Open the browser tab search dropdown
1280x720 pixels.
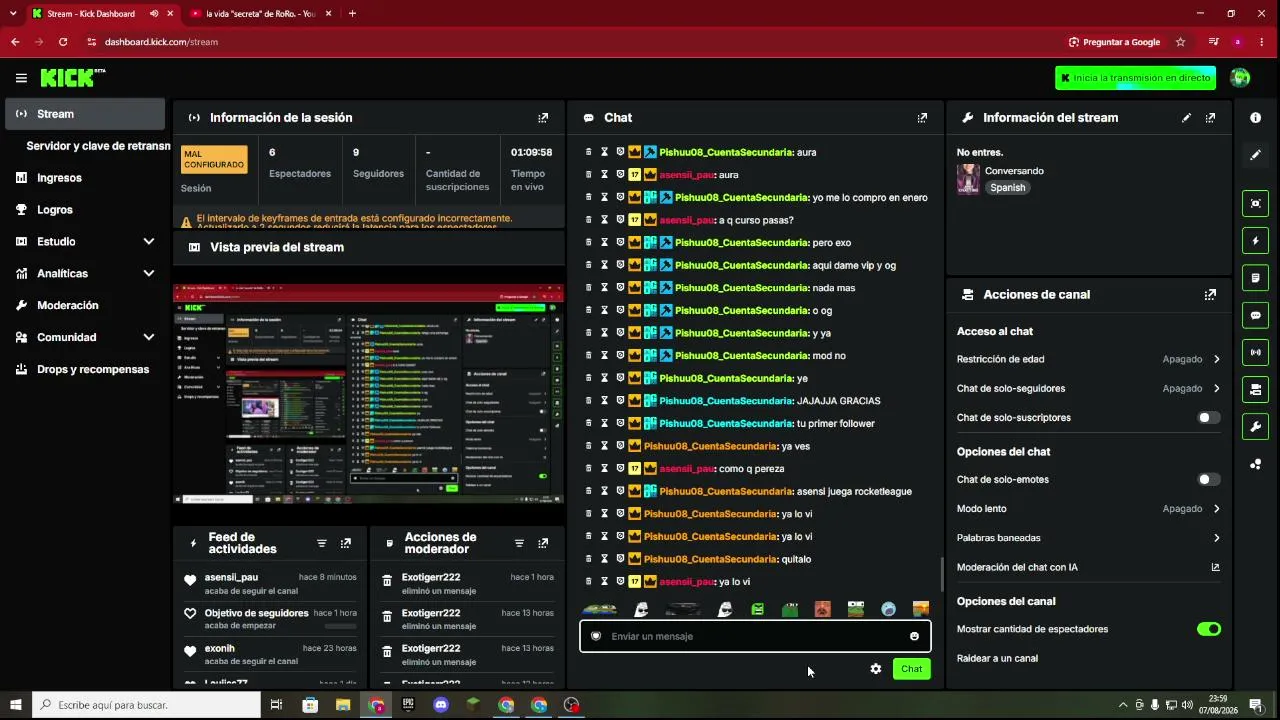[x=13, y=14]
